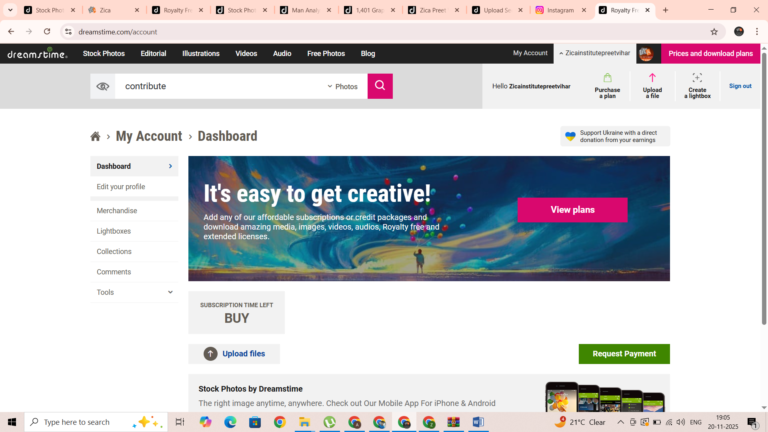Open Windows Start menu
This screenshot has width=768, height=432.
pyautogui.click(x=12, y=422)
